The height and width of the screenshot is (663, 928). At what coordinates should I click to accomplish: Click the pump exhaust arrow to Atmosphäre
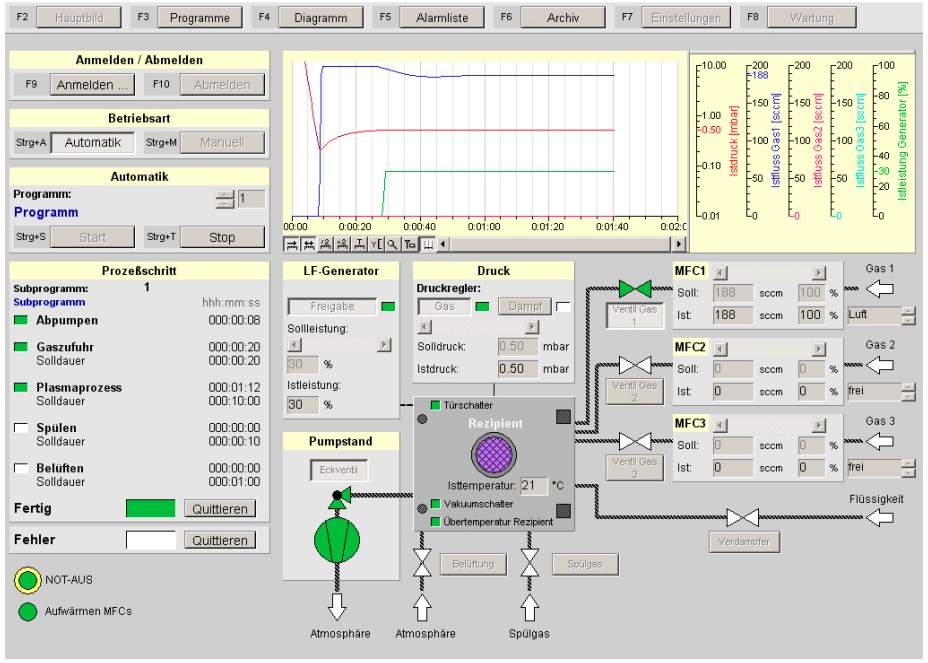(337, 607)
